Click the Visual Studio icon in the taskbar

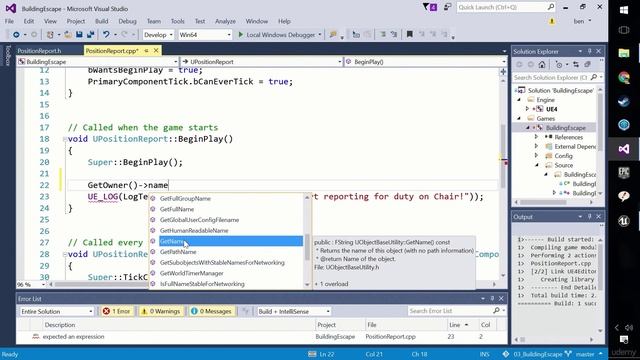pyautogui.click(x=624, y=149)
